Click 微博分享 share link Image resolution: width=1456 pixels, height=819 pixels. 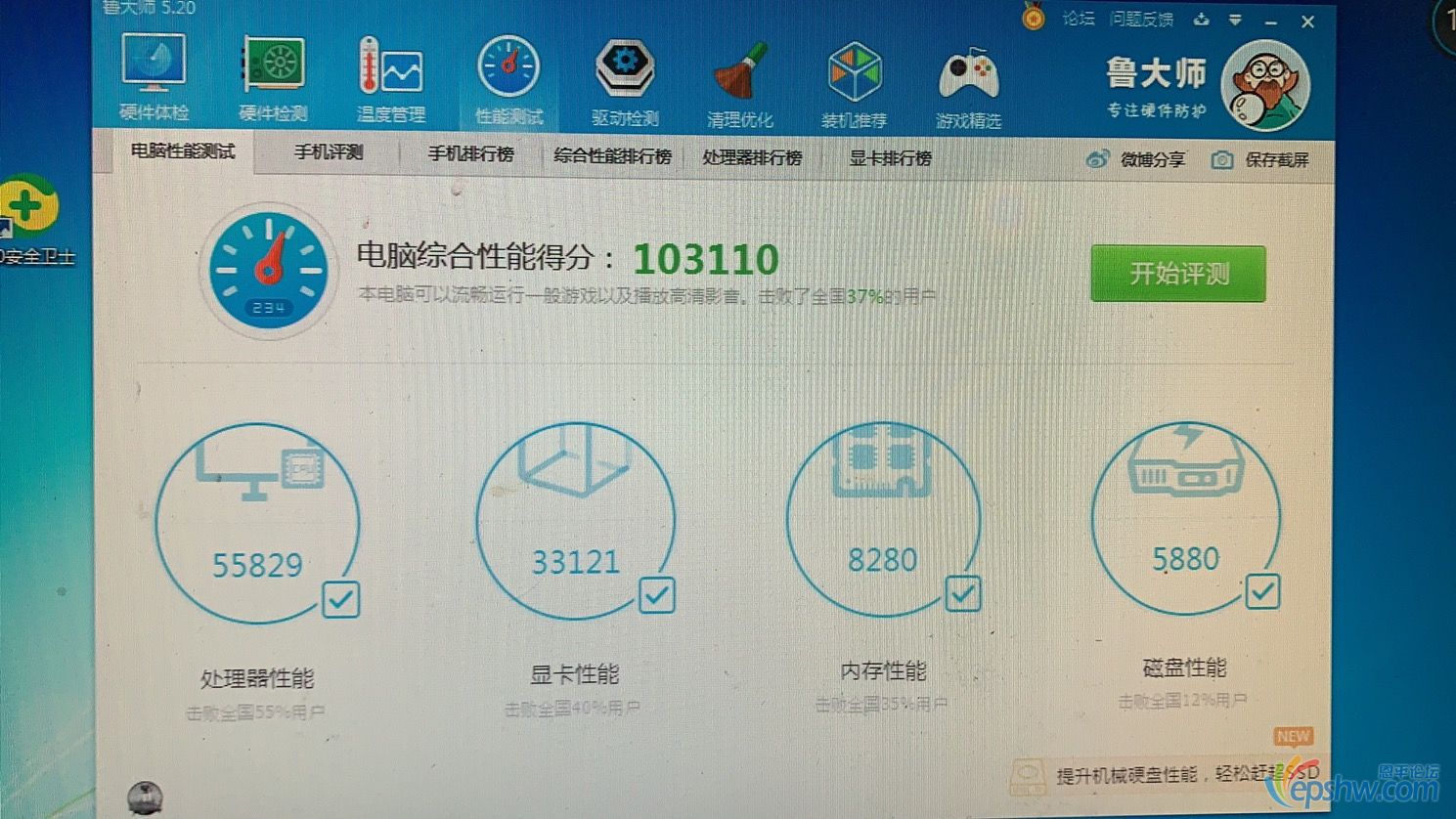click(1153, 159)
